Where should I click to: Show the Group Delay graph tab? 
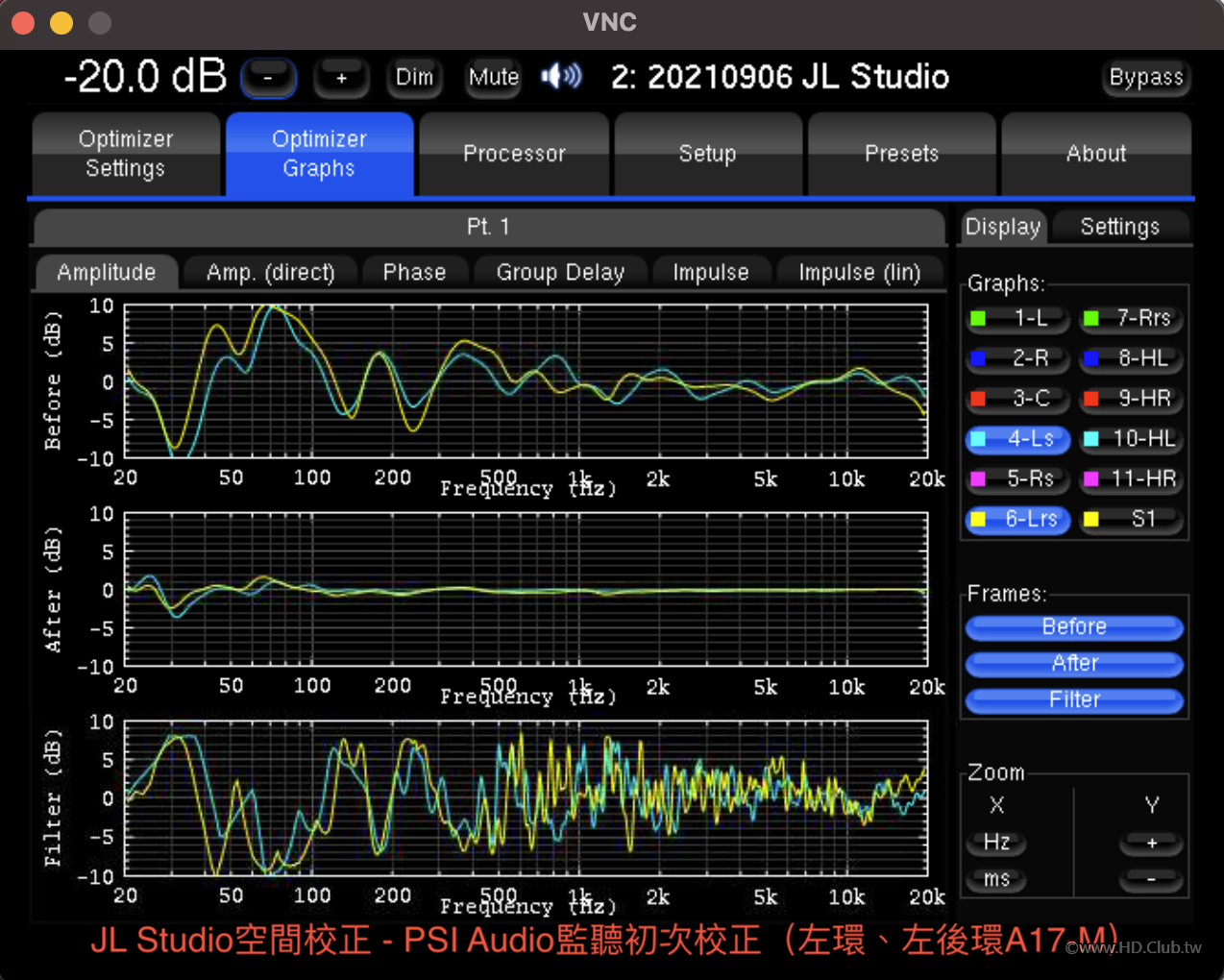(560, 273)
